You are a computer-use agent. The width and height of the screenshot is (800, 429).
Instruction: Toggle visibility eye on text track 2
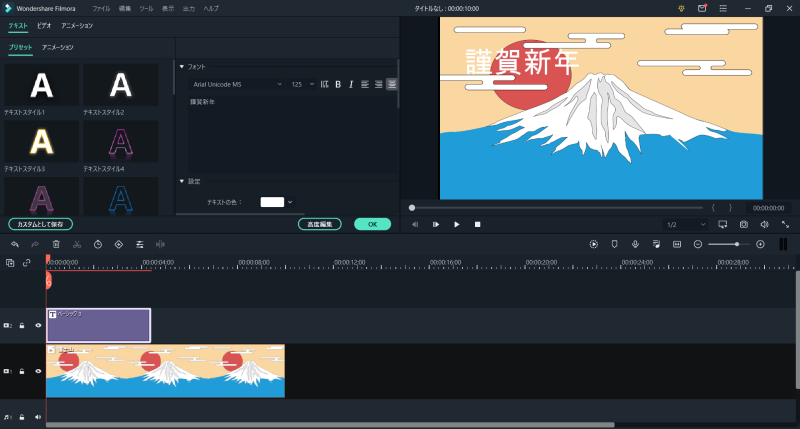click(38, 325)
